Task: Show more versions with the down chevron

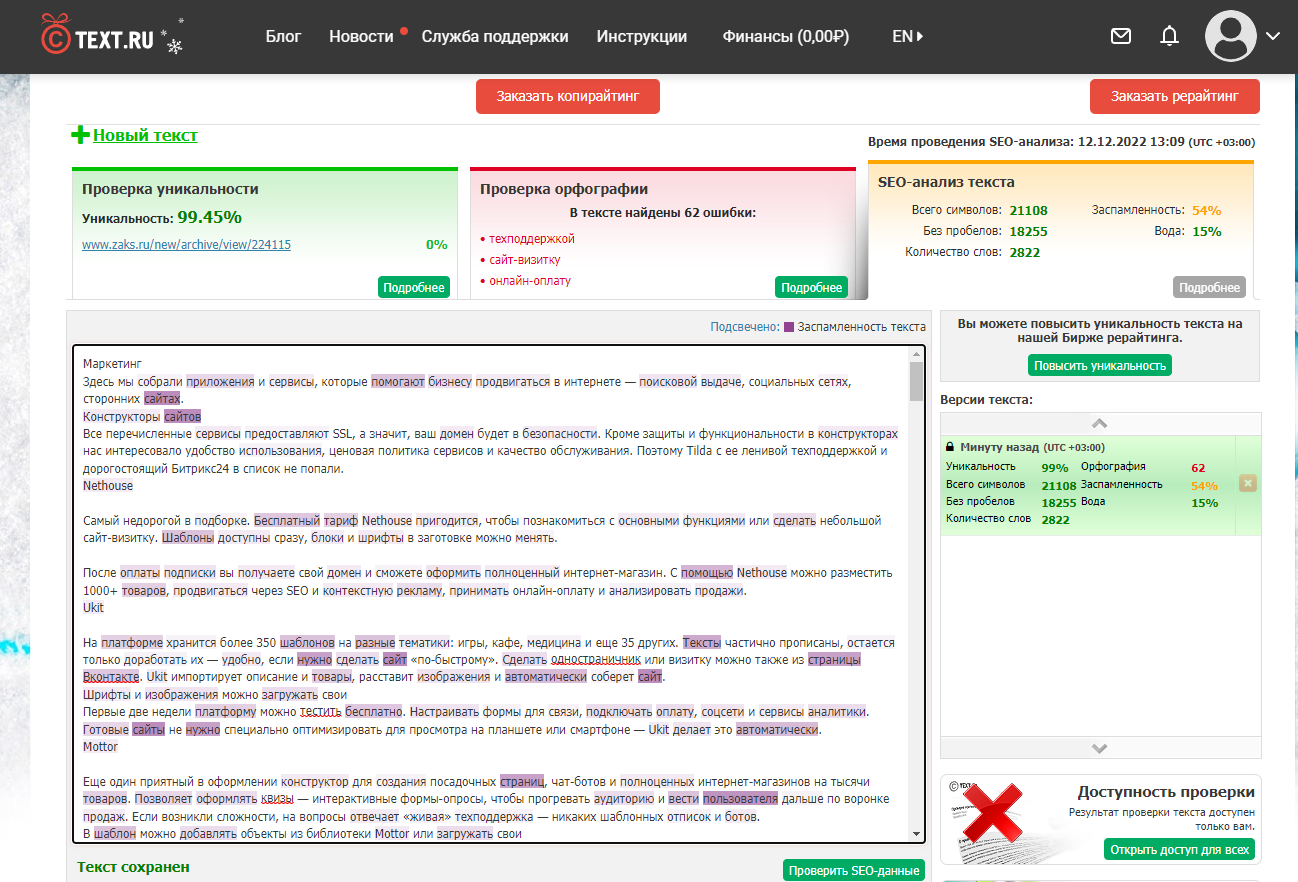Action: (1098, 748)
